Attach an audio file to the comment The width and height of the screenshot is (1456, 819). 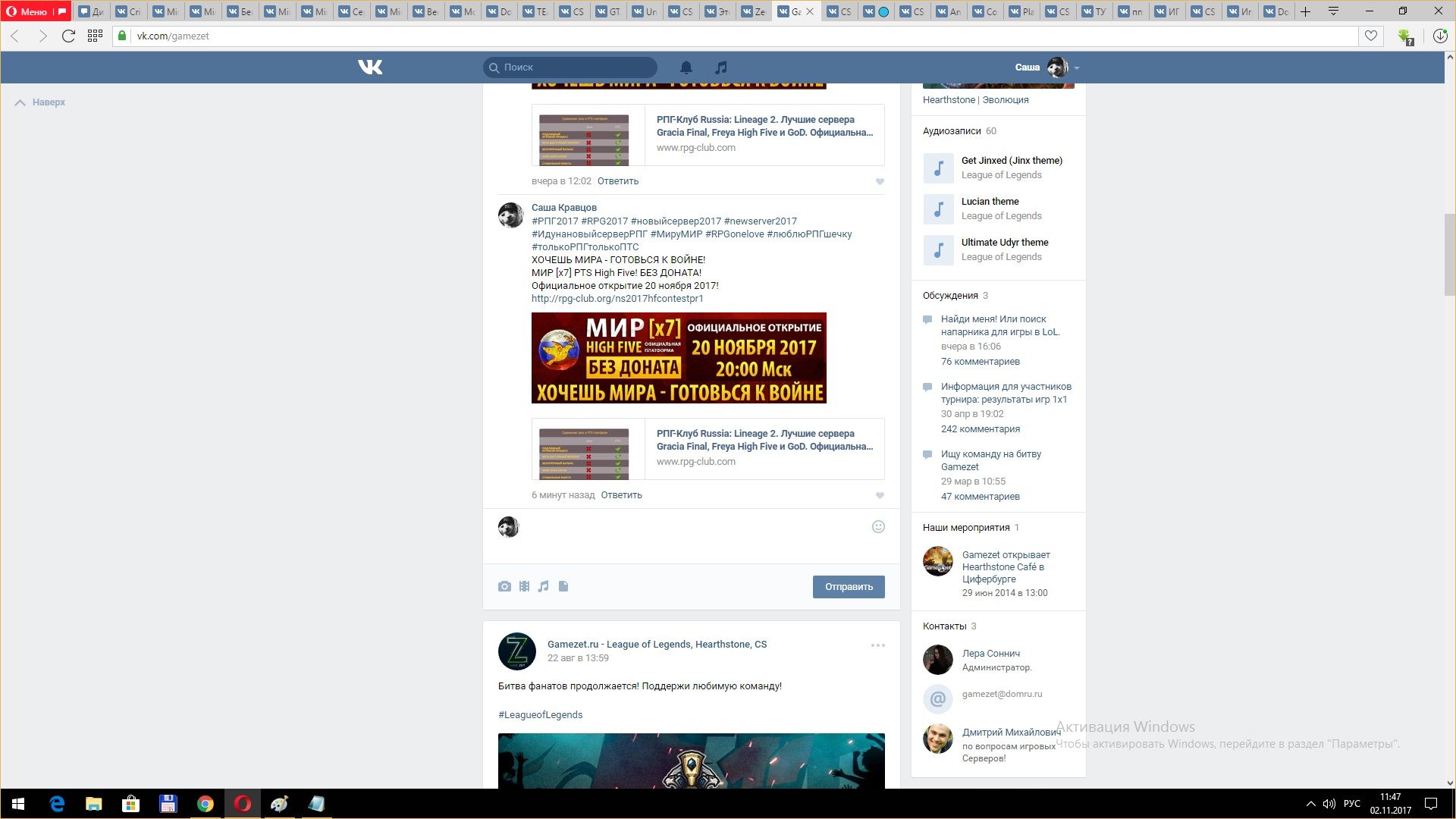pyautogui.click(x=543, y=586)
